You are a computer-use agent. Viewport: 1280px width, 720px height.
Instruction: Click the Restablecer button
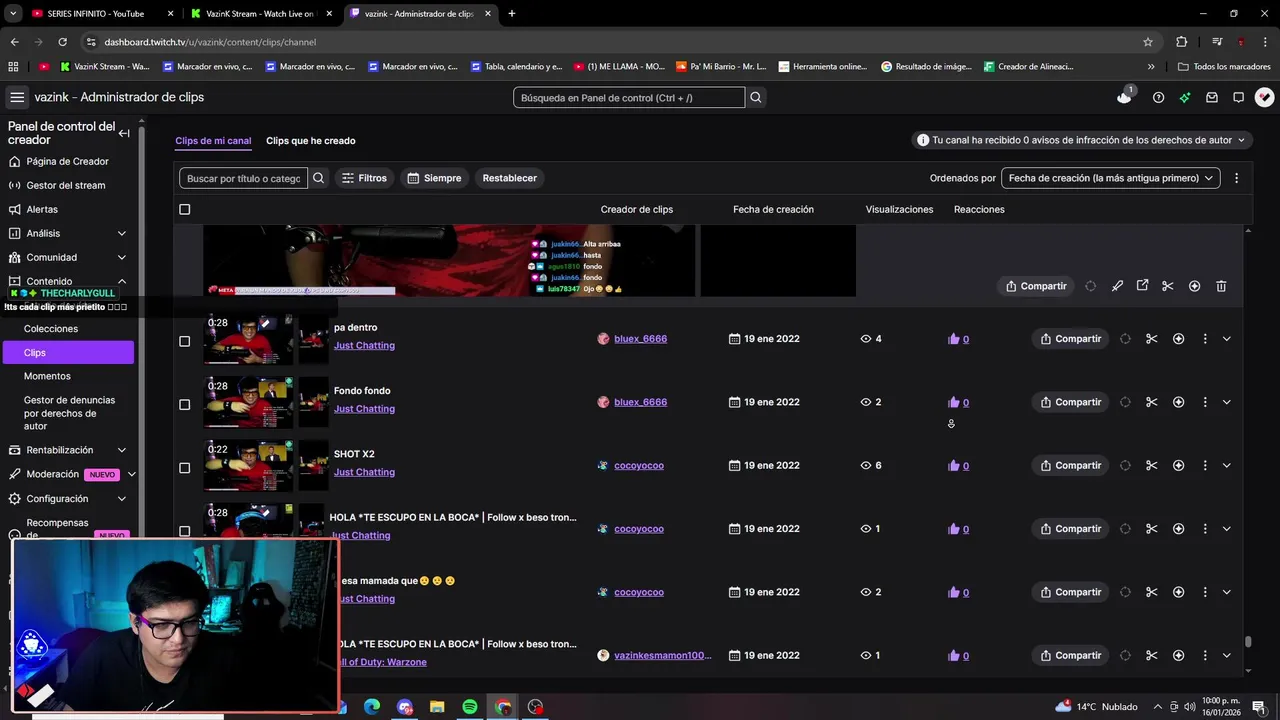510,178
